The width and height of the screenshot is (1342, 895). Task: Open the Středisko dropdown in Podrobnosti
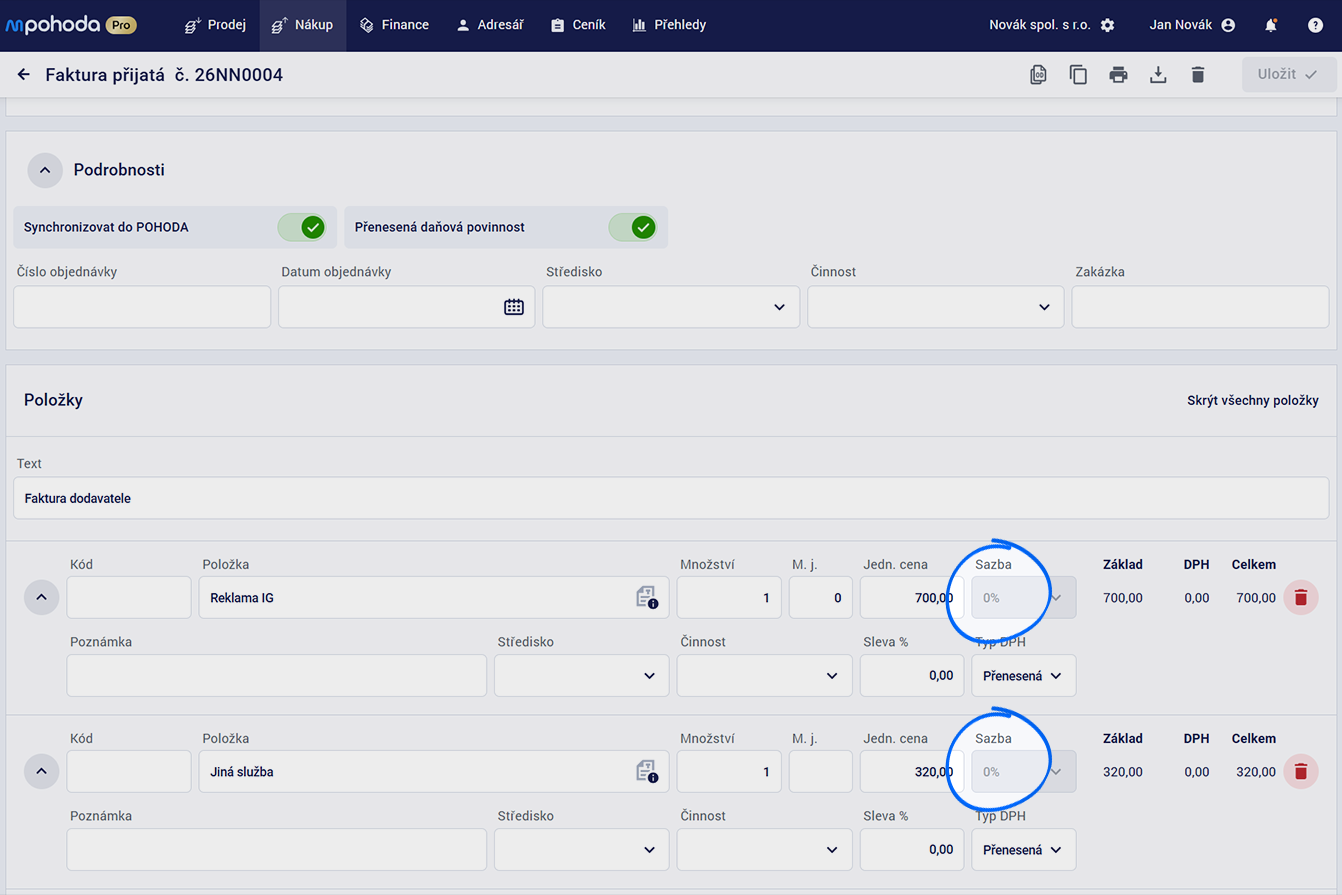point(671,307)
